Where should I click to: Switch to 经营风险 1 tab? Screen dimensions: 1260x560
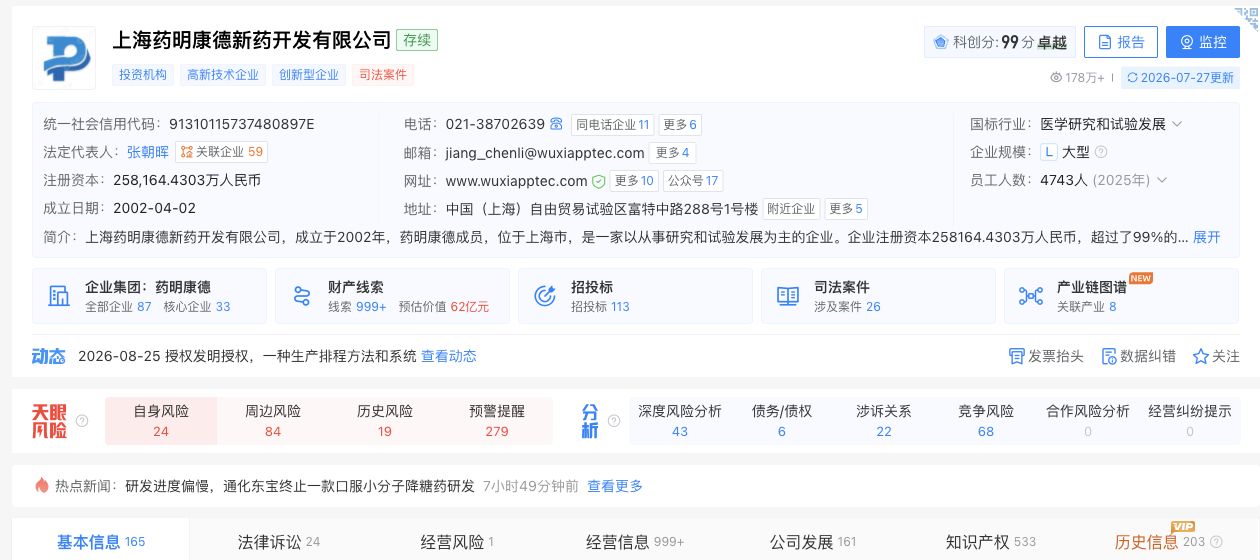(x=457, y=542)
